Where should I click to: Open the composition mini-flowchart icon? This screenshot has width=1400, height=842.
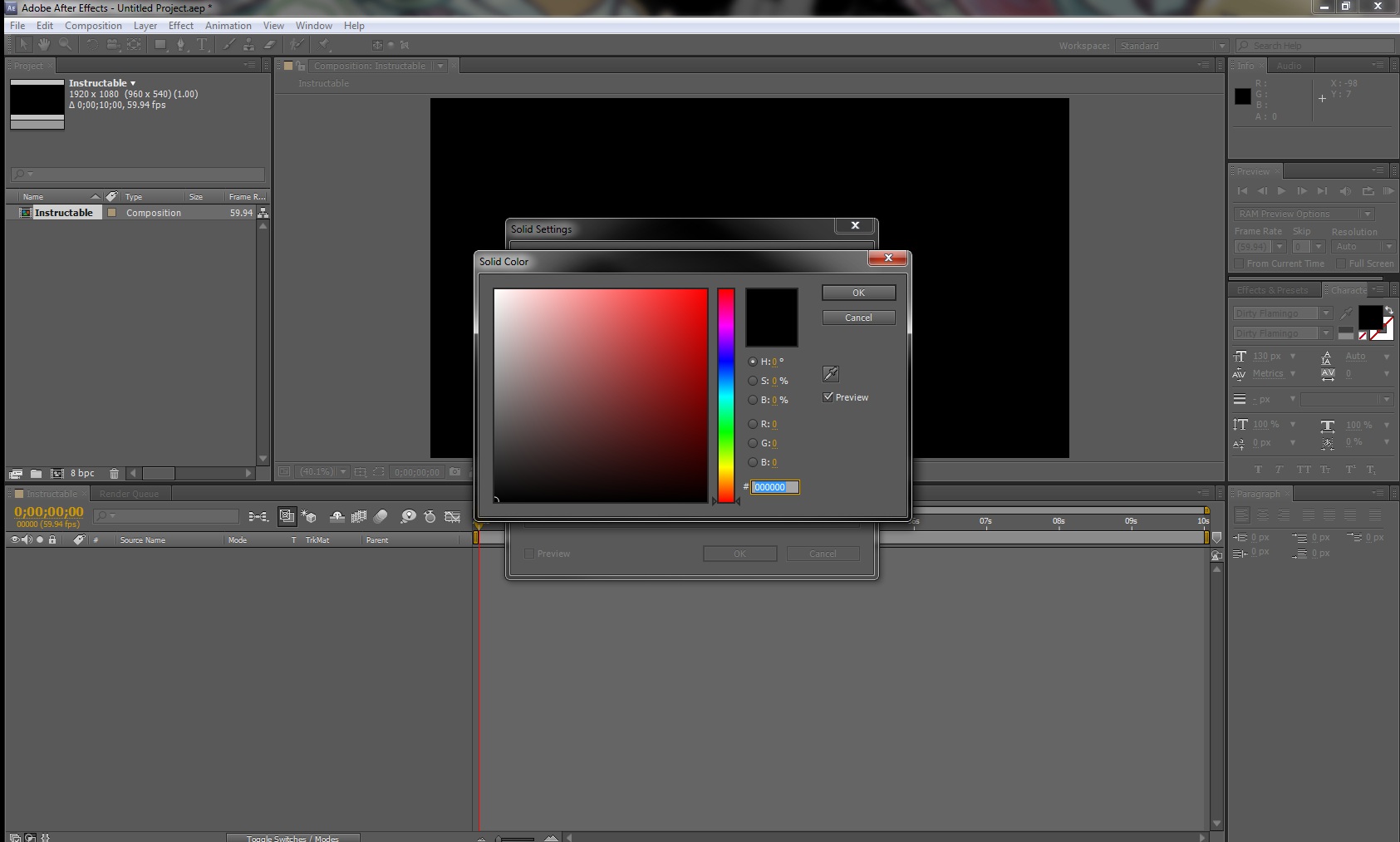258,516
